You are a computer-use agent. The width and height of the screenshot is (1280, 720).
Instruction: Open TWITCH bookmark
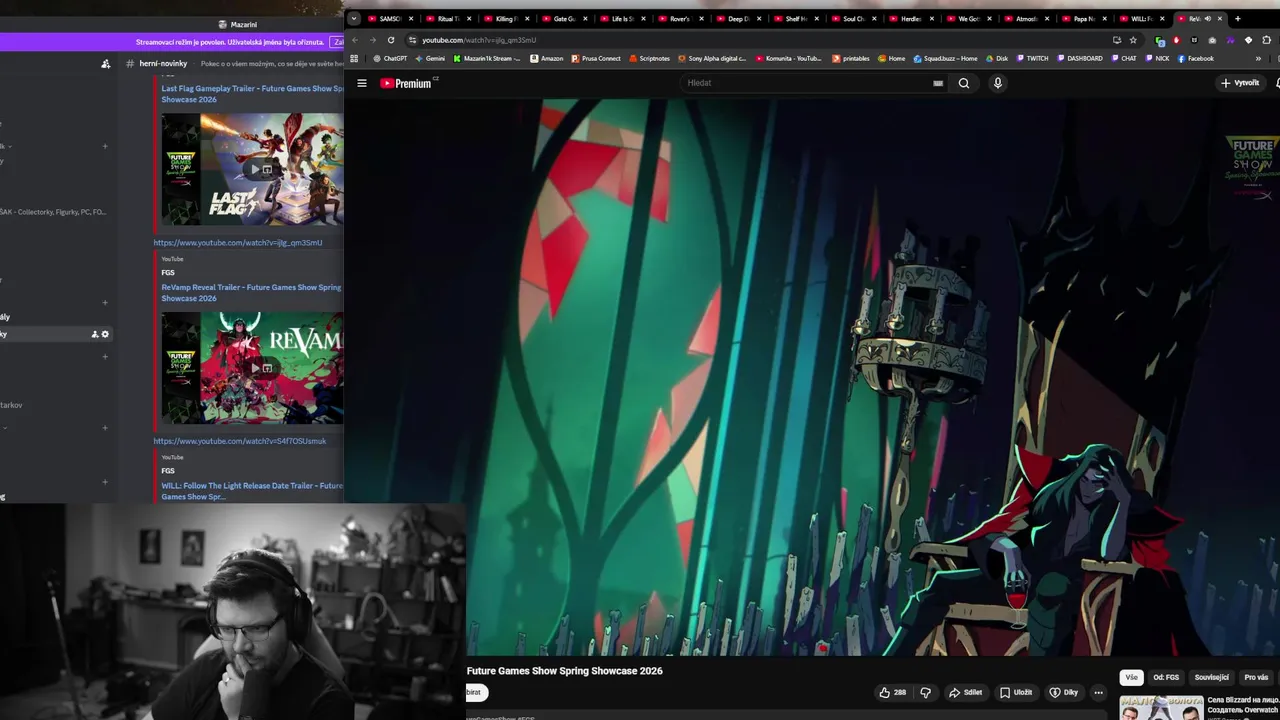[x=1033, y=58]
